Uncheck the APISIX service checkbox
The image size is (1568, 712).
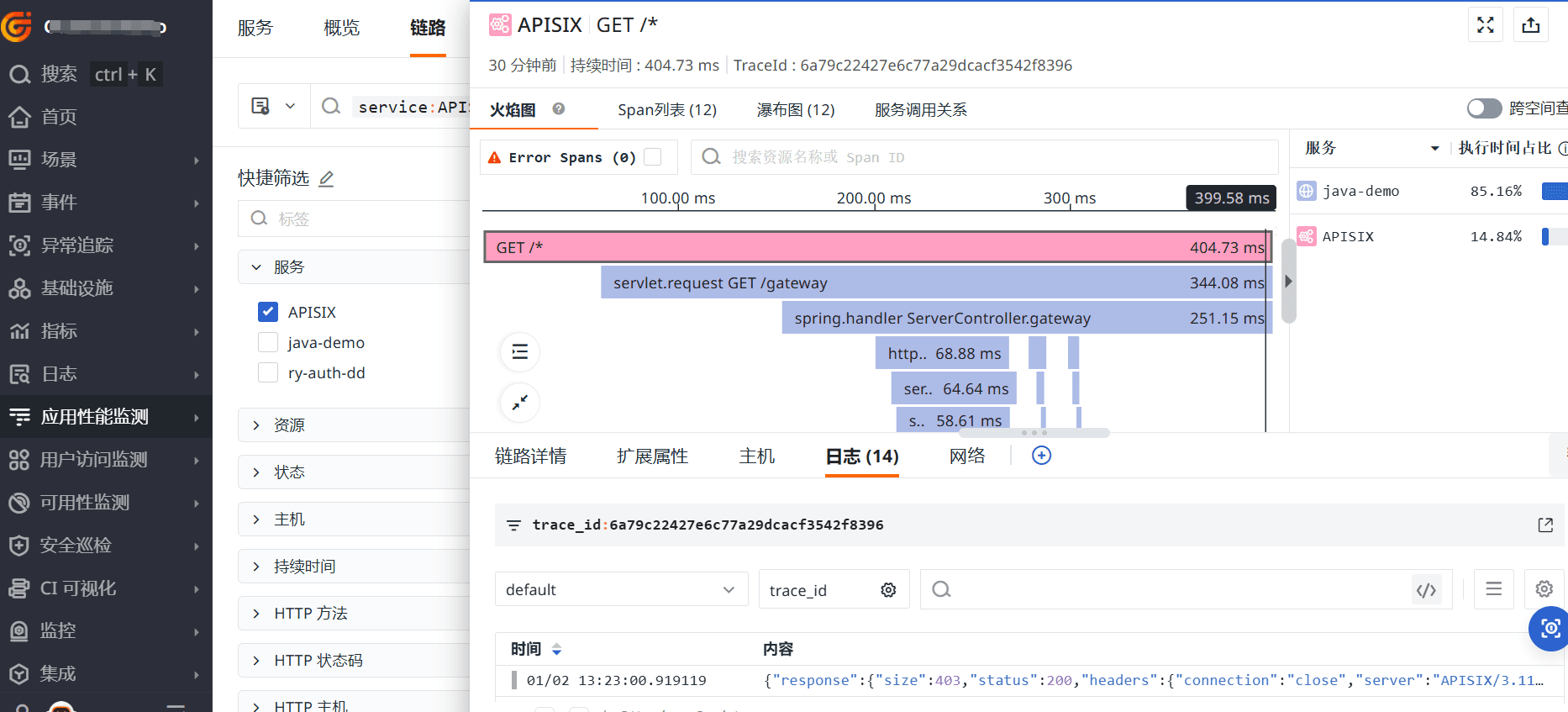point(268,312)
